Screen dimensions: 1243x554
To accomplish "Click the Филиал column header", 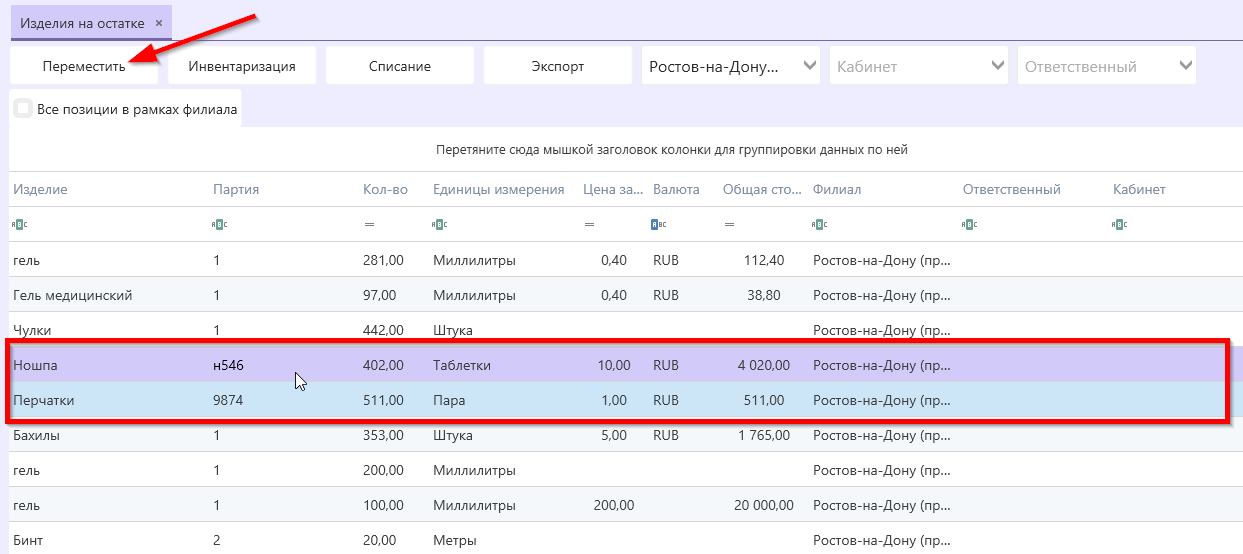I will point(837,189).
